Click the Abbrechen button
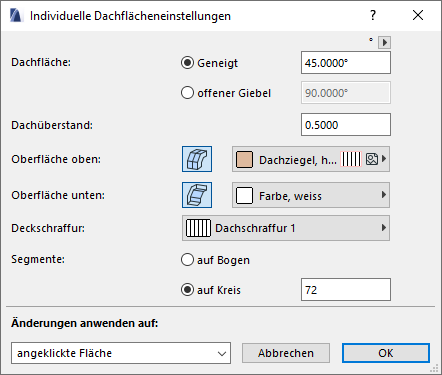Screen dimensions: 442x375 (286, 353)
